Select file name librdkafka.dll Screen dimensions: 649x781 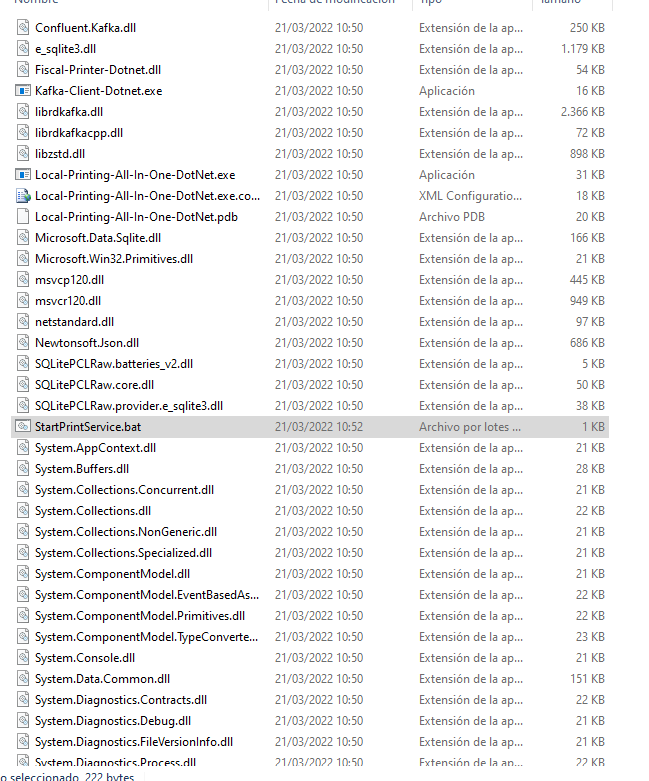point(69,112)
